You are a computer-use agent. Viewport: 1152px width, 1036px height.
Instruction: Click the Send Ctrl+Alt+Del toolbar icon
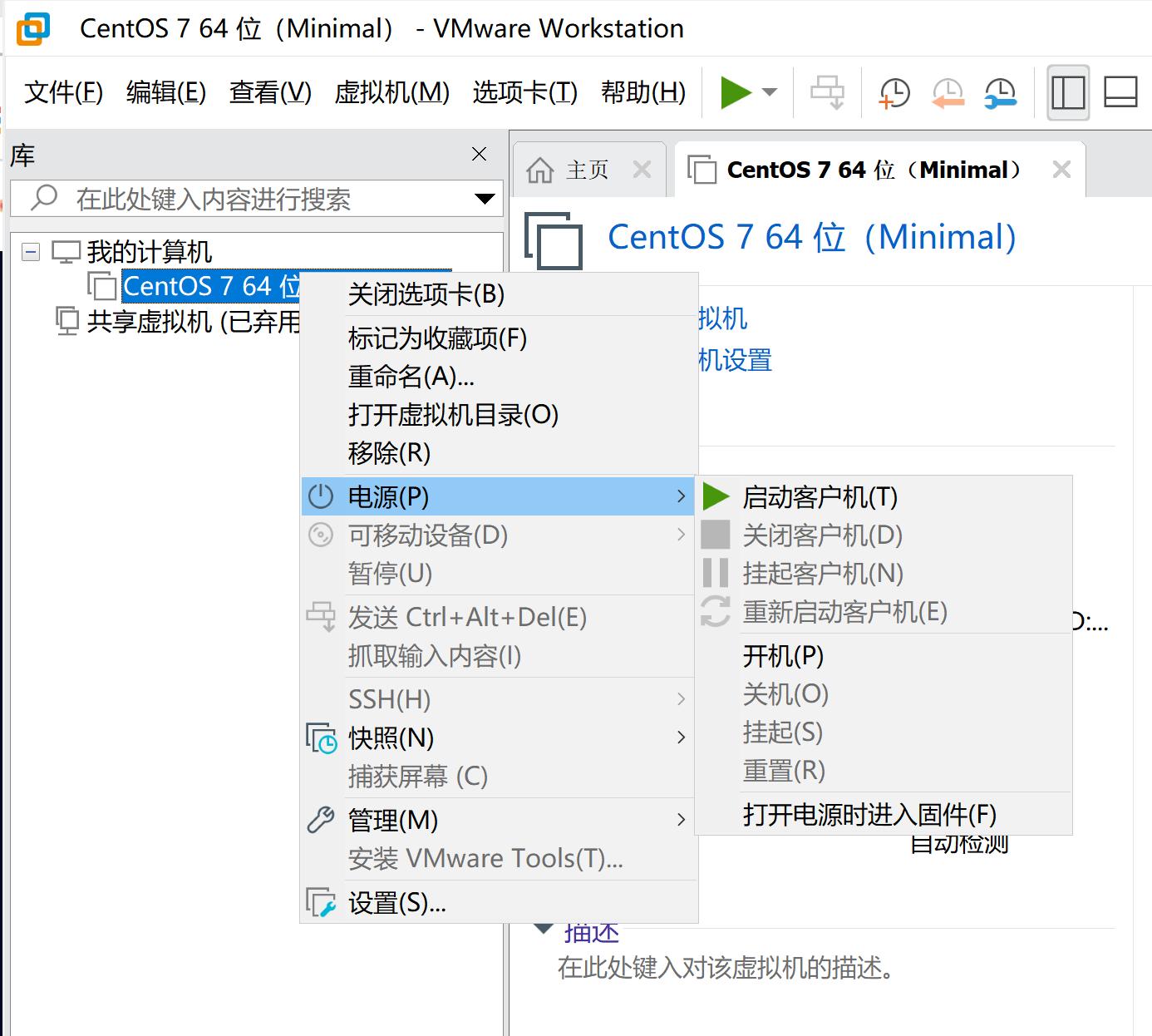pos(827,92)
